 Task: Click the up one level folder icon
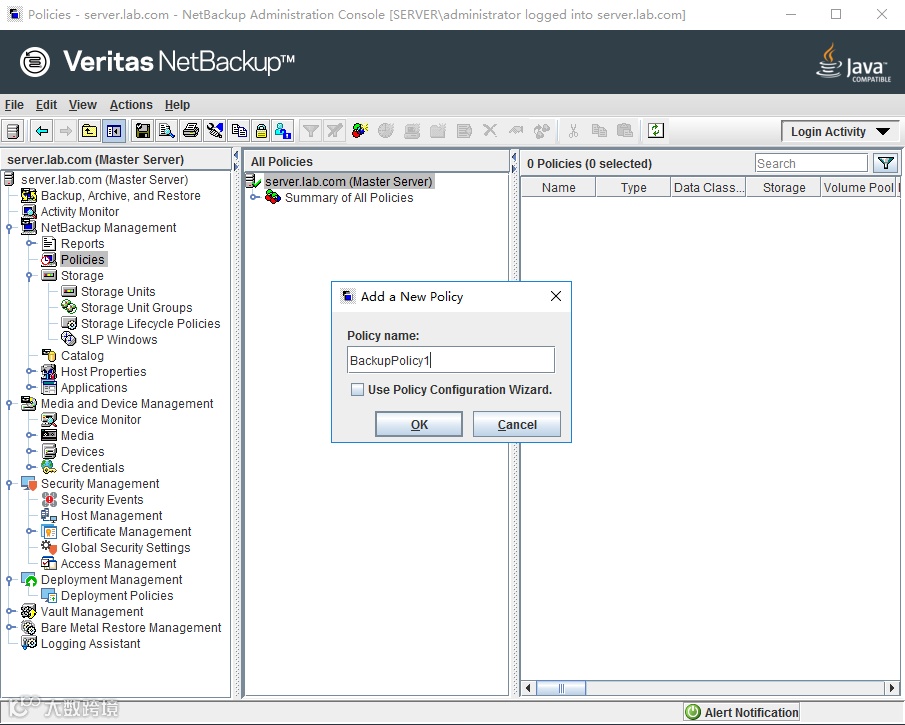coord(89,131)
